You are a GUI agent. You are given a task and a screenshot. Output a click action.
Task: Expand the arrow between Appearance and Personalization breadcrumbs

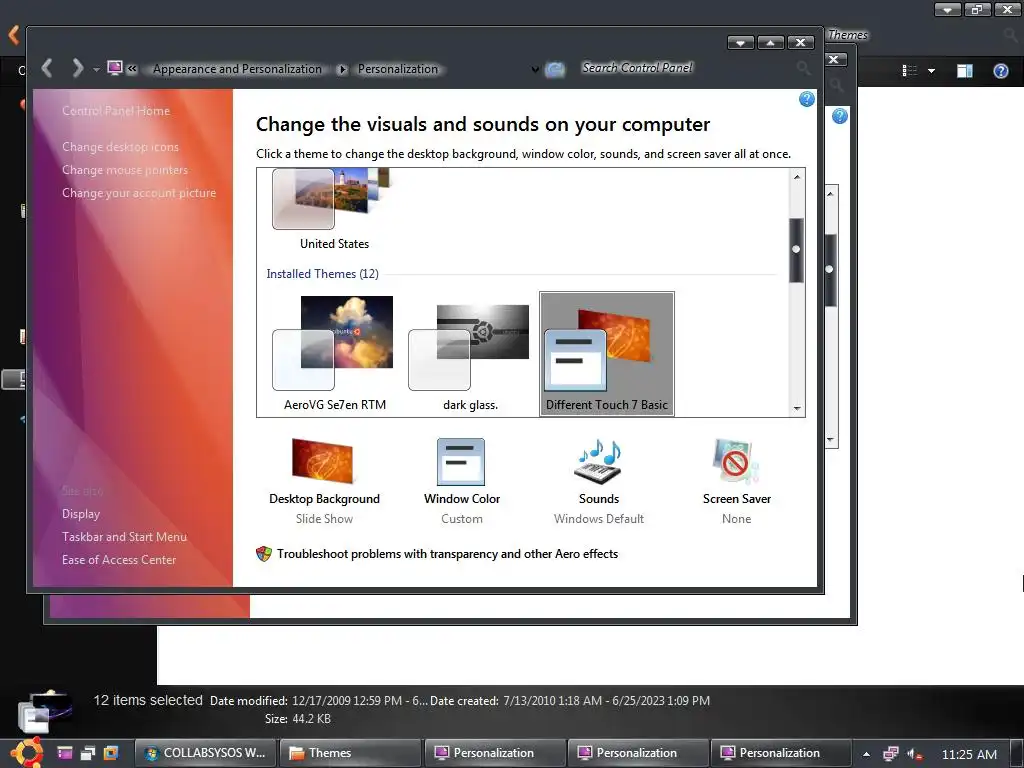[x=342, y=69]
